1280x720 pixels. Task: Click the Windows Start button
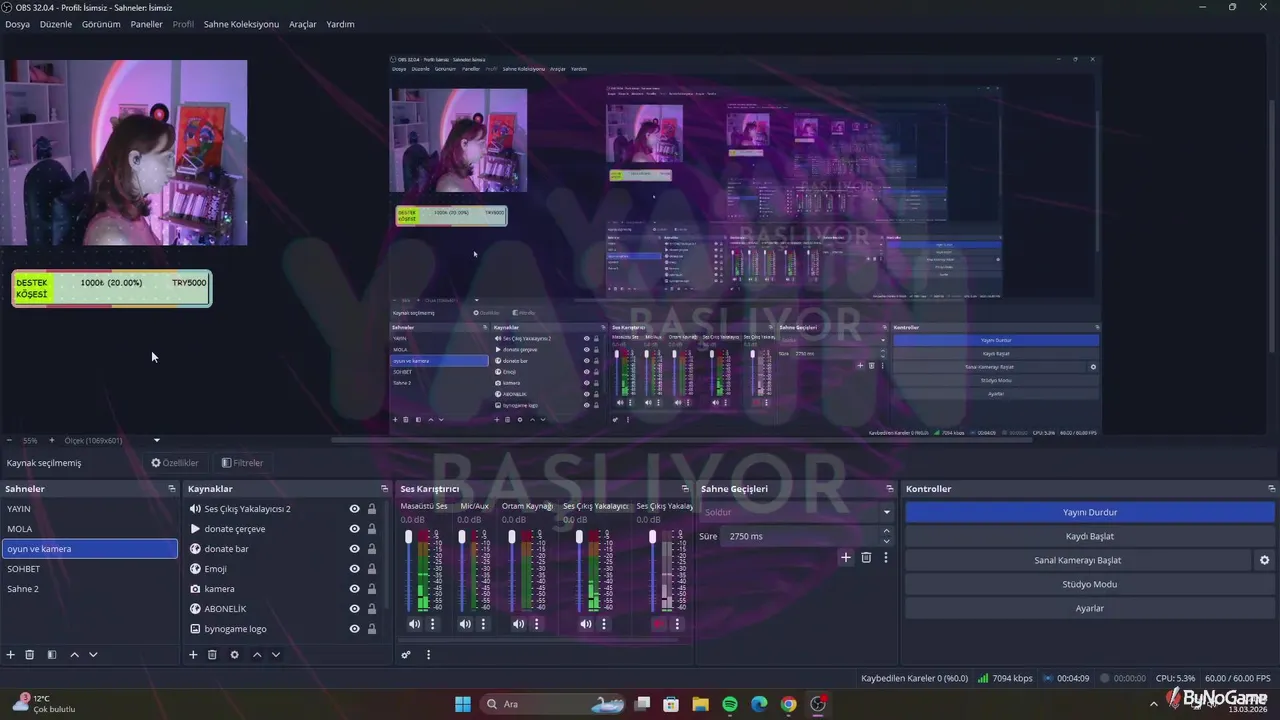click(x=463, y=704)
